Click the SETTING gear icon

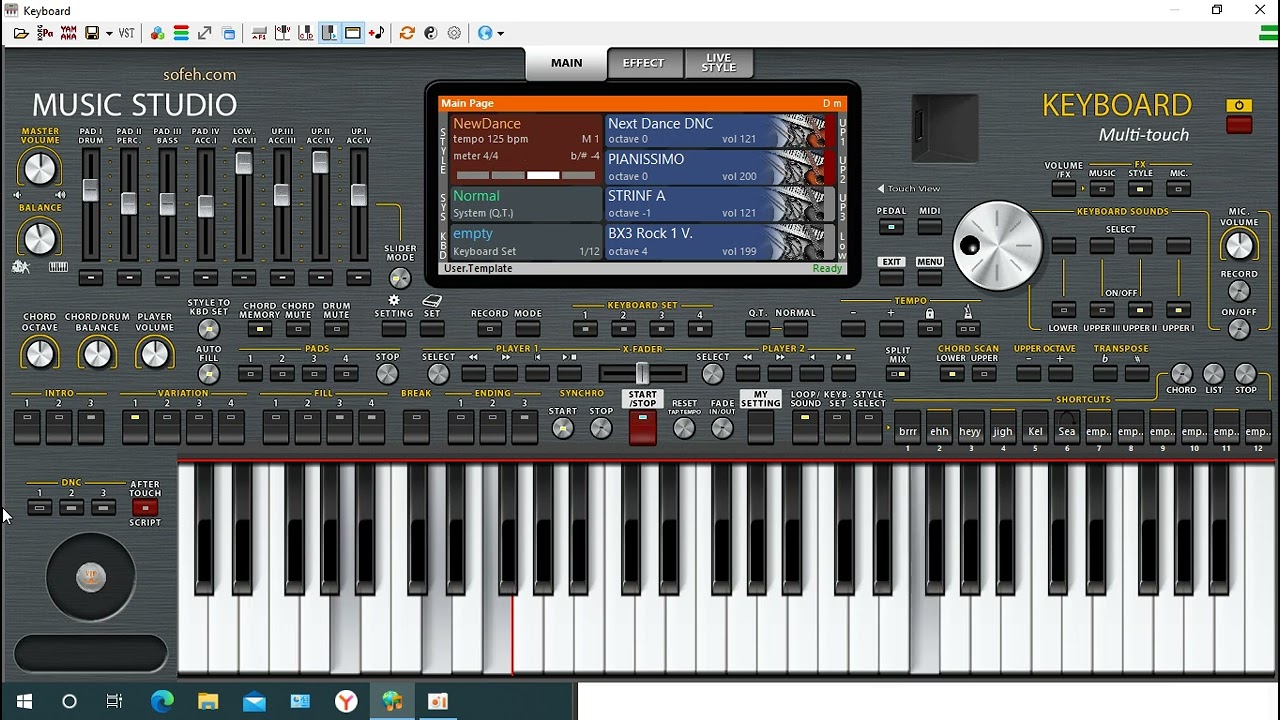pos(394,300)
